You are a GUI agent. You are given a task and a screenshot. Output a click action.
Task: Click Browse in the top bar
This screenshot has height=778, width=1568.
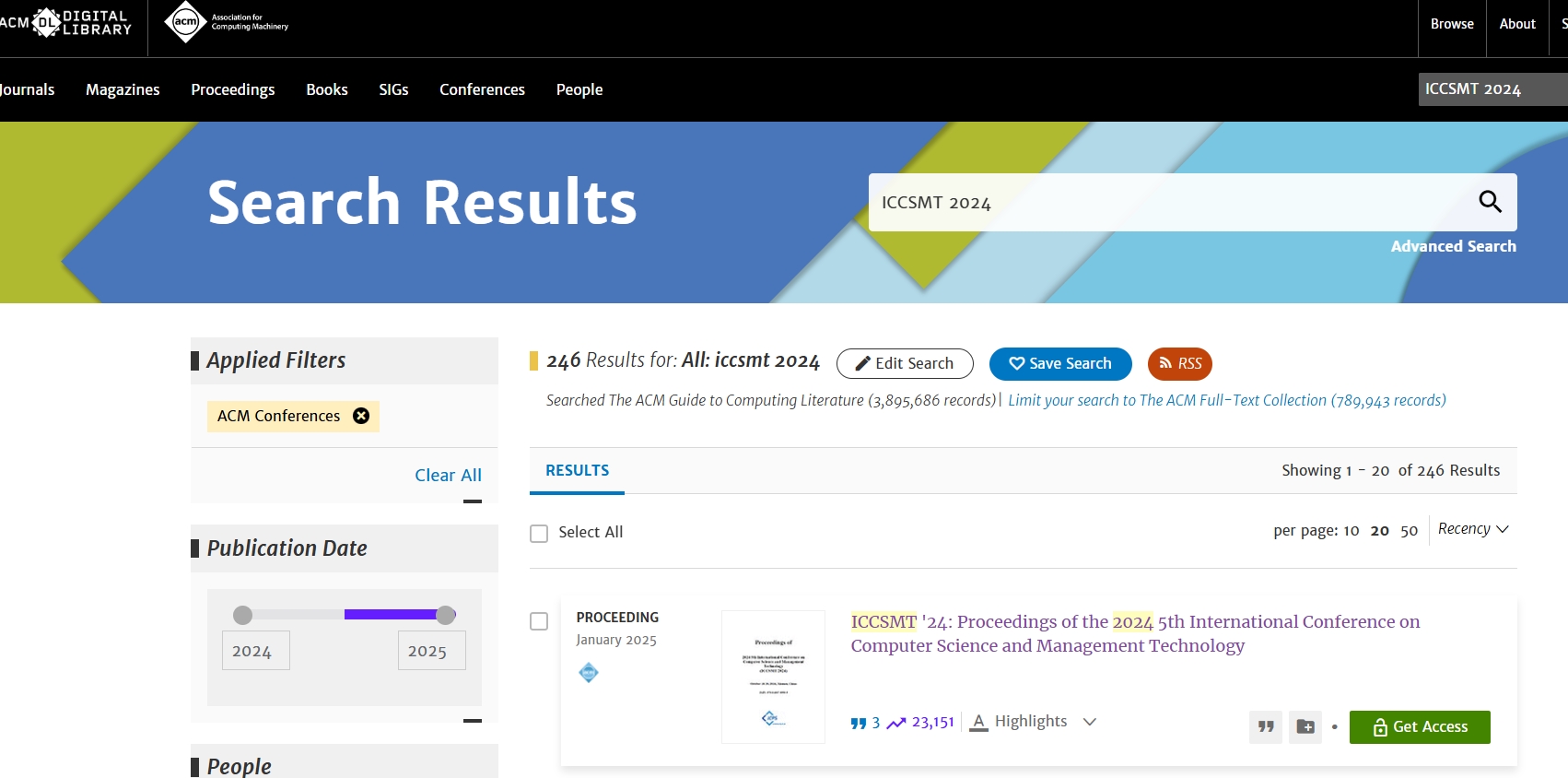(x=1452, y=24)
